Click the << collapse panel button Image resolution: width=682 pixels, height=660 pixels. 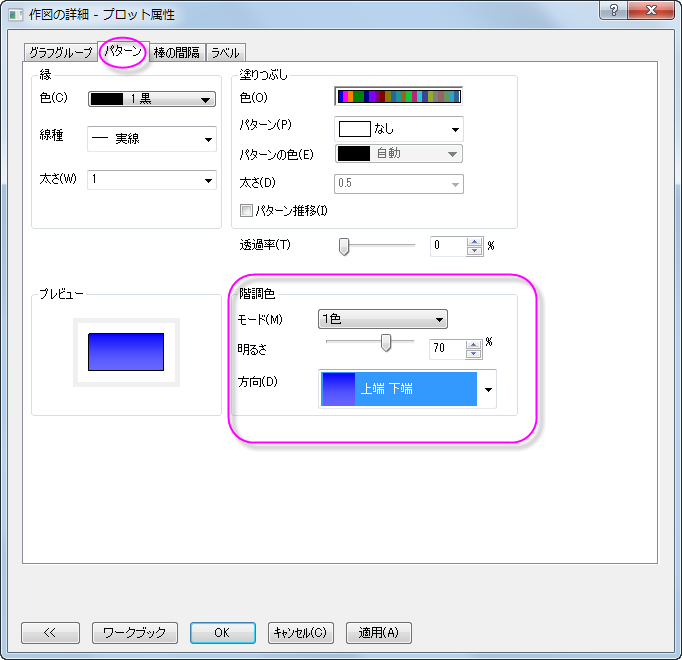coord(50,633)
